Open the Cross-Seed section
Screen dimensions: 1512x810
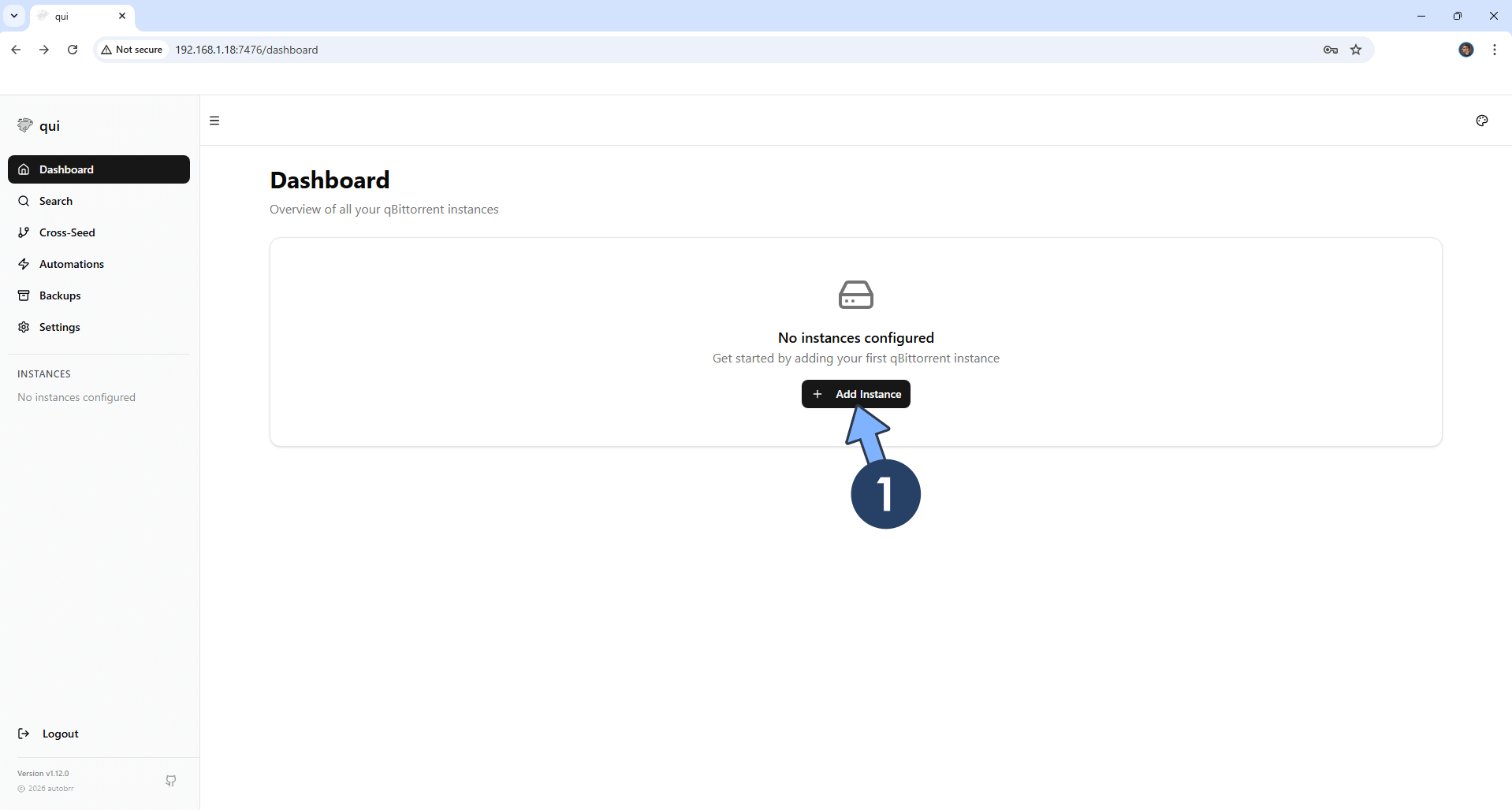point(67,232)
